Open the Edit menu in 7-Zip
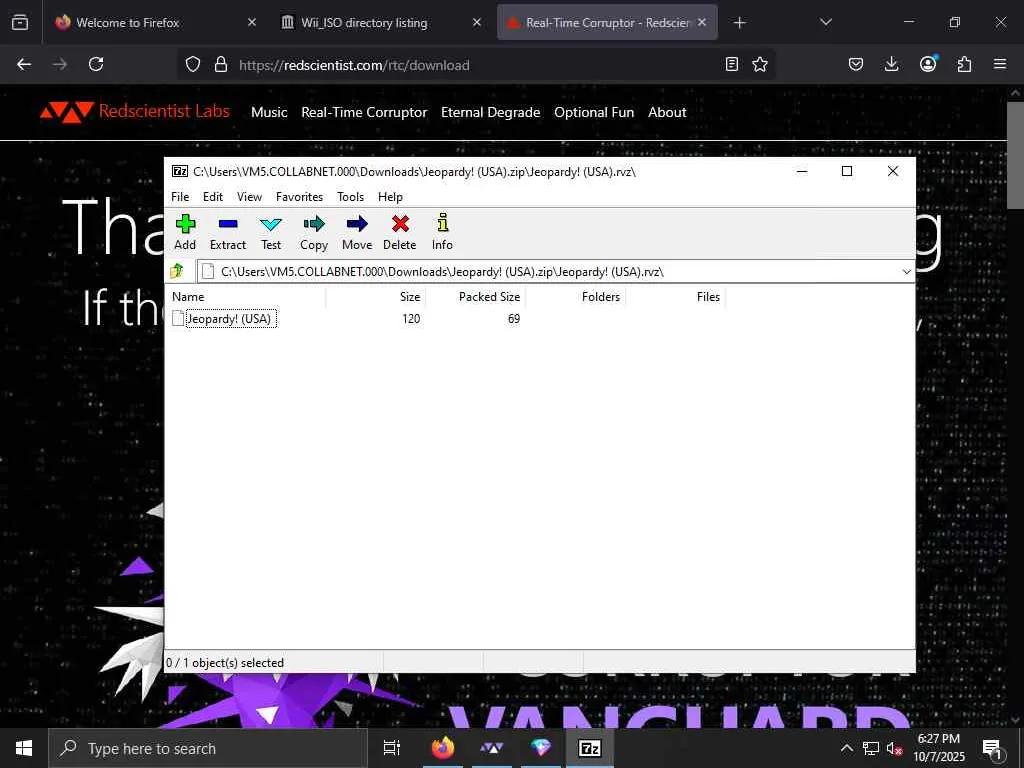Viewport: 1024px width, 768px height. [213, 197]
